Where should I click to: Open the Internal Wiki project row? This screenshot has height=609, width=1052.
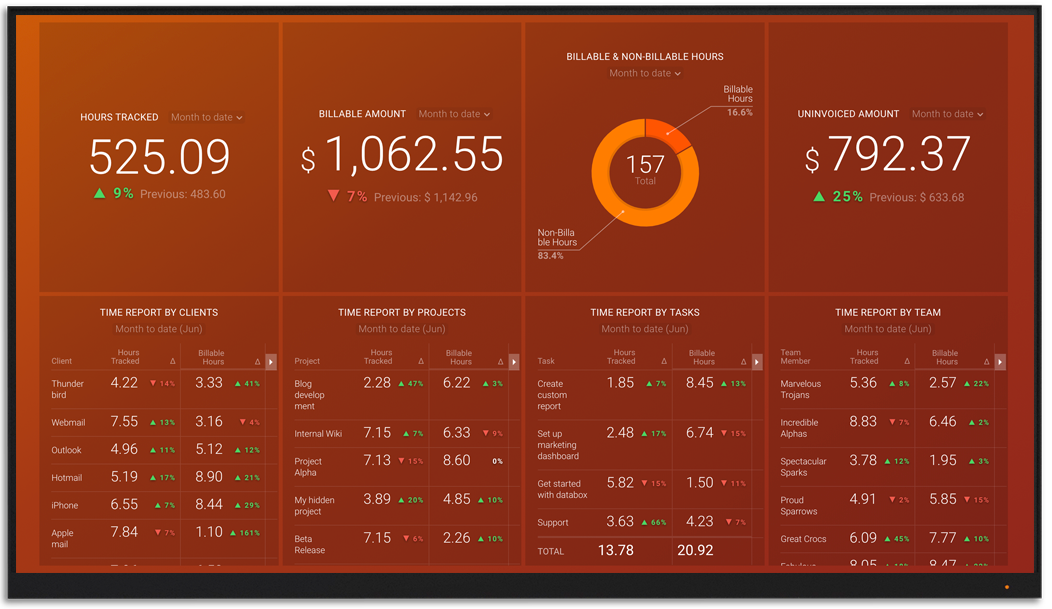[318, 434]
